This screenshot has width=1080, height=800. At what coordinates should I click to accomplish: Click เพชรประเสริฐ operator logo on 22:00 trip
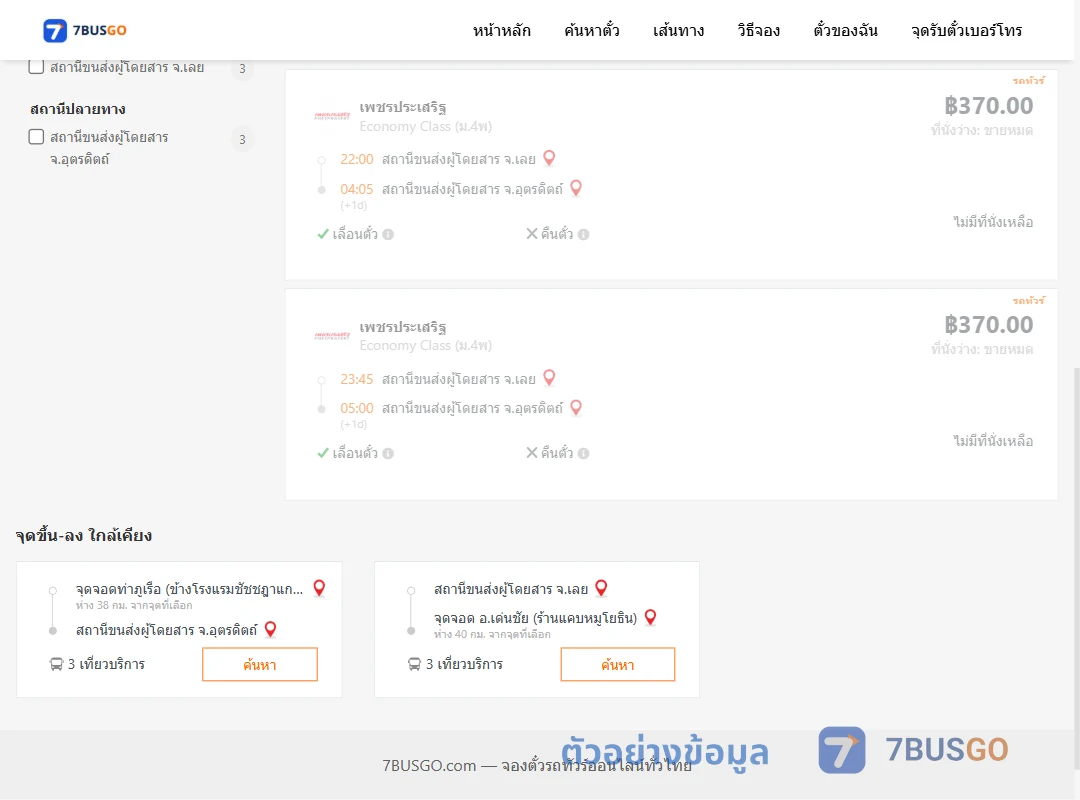pos(332,116)
